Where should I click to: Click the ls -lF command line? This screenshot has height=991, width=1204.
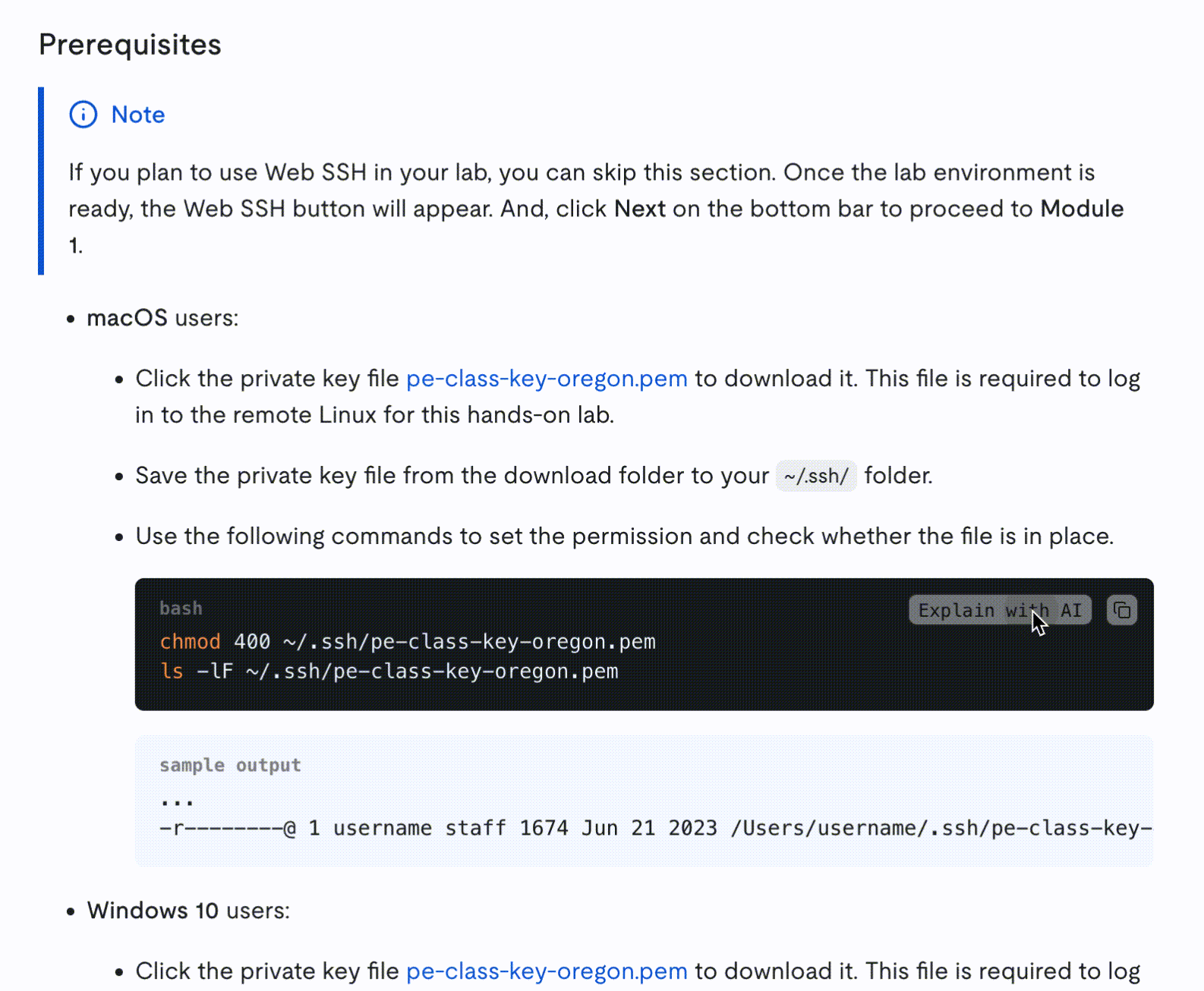tap(389, 672)
